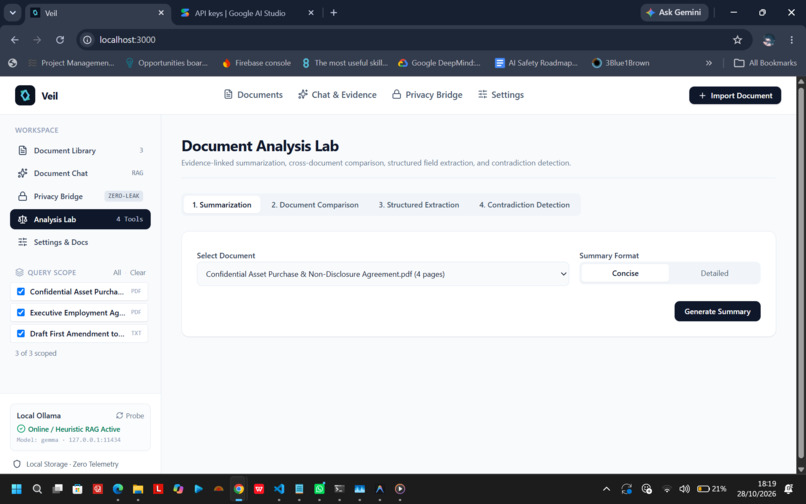The image size is (806, 504).
Task: Uncheck Executive Employment Agreement in query scope
Action: pos(21,313)
